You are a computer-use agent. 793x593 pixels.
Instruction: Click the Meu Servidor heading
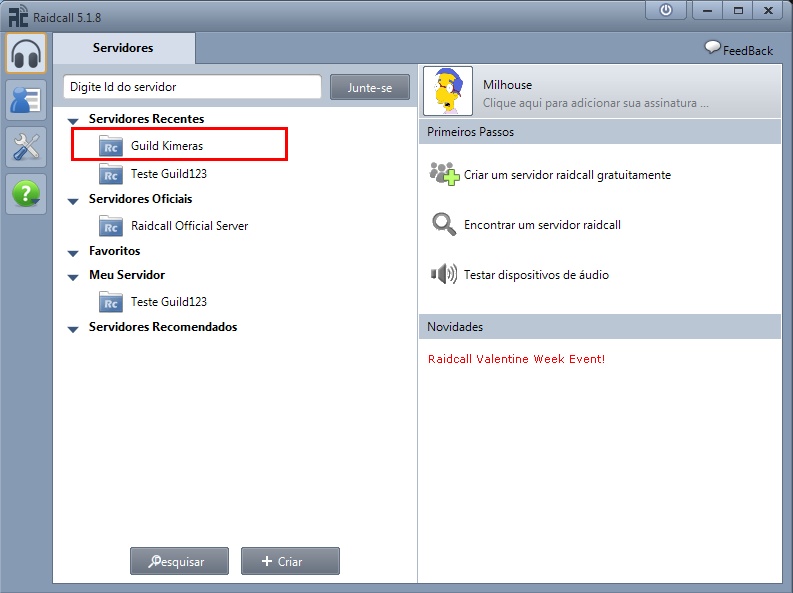coord(127,275)
